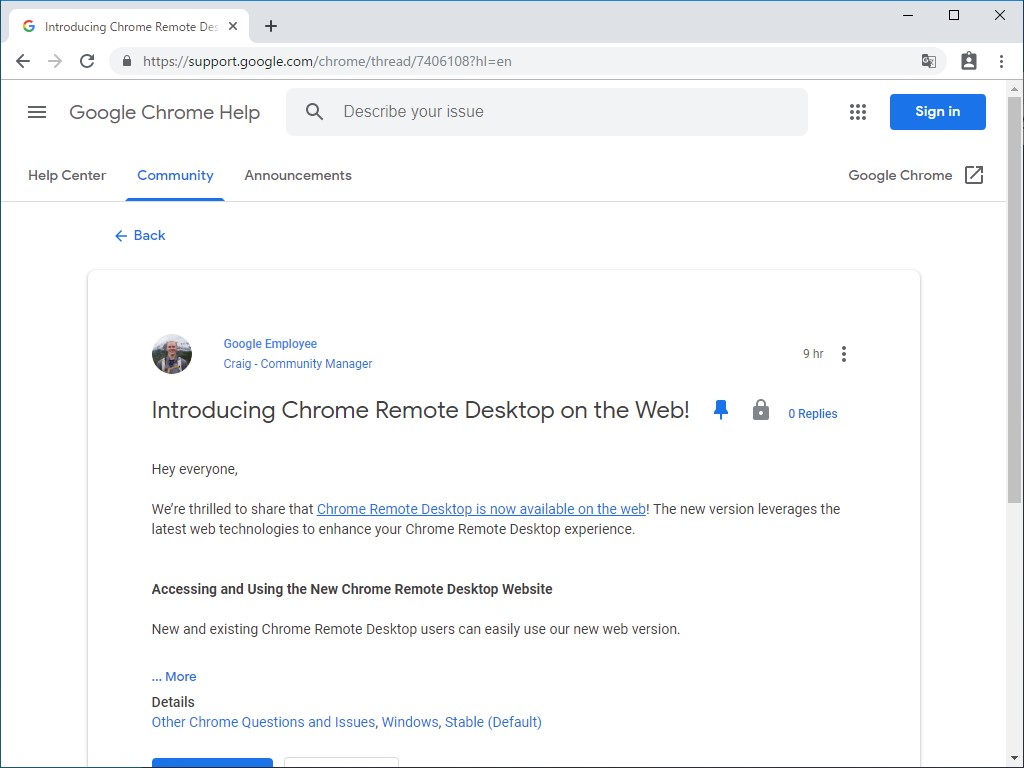
Task: Click the Accessing and Using subheading
Action: [352, 589]
